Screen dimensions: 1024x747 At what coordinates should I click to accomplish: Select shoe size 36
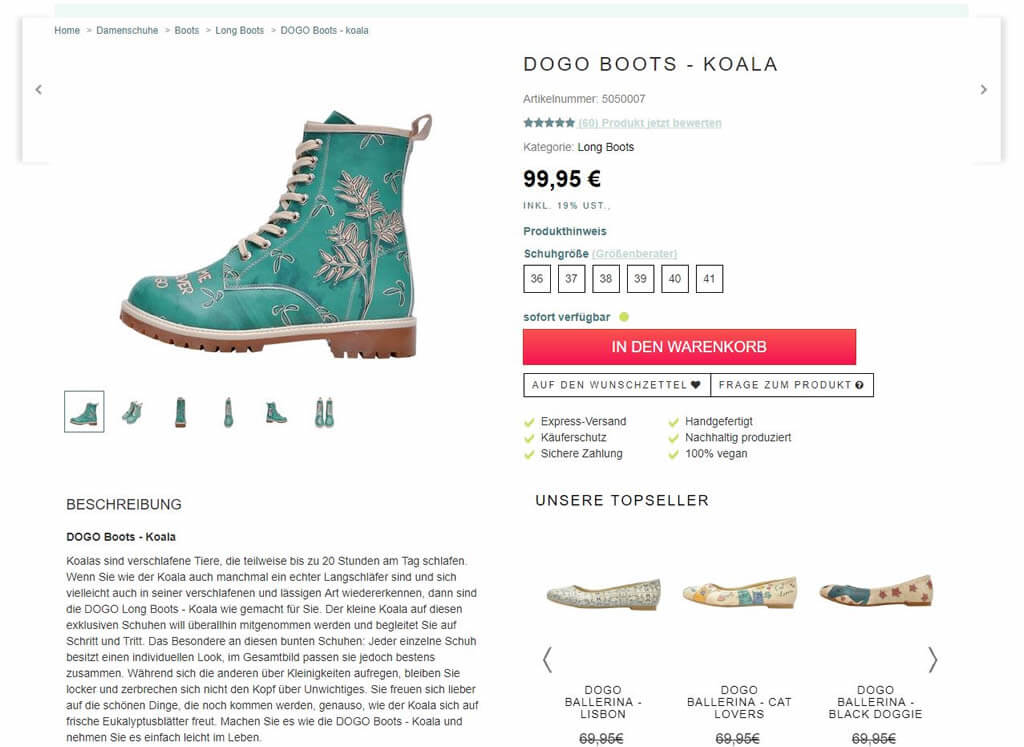[x=537, y=279]
